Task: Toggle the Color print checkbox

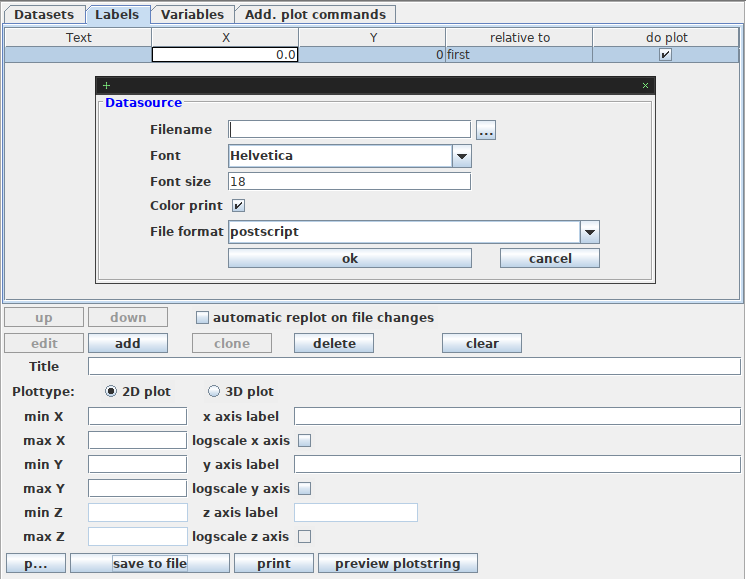Action: click(x=238, y=206)
